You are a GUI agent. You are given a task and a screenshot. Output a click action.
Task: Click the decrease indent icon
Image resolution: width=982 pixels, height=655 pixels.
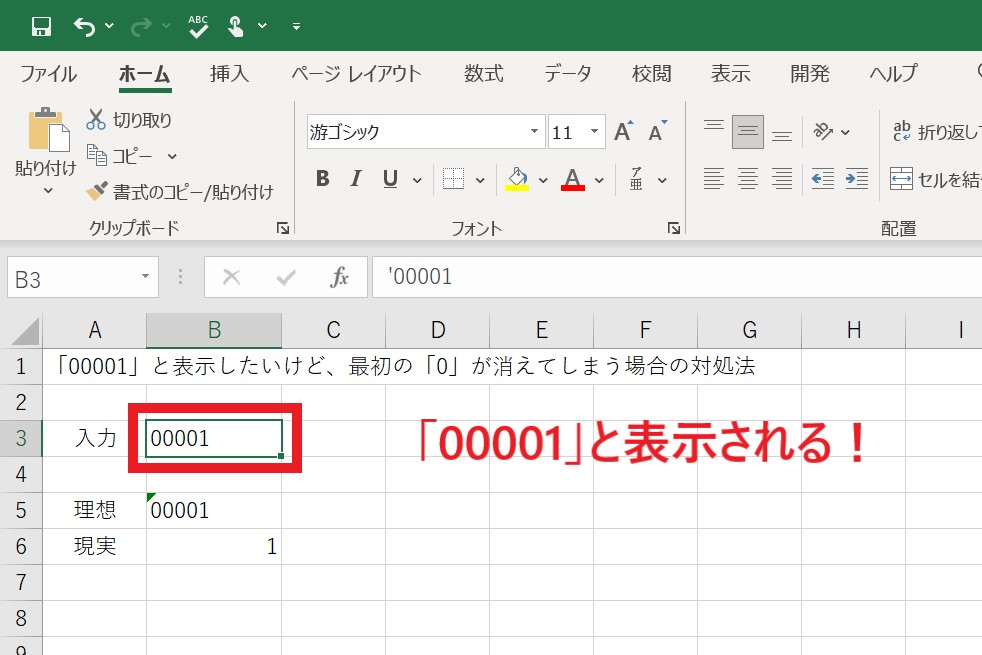(822, 179)
